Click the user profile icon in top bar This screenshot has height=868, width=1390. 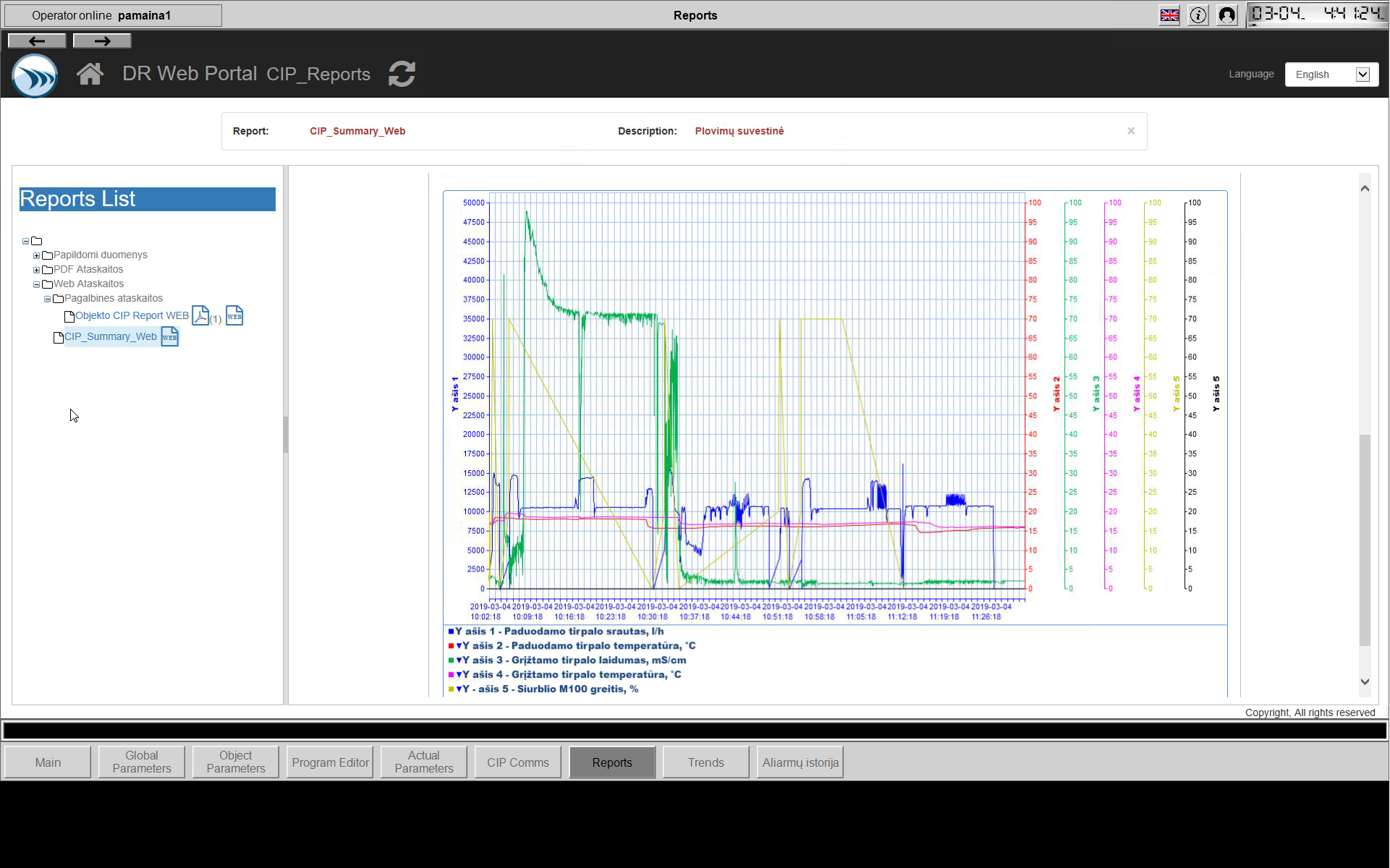point(1226,15)
